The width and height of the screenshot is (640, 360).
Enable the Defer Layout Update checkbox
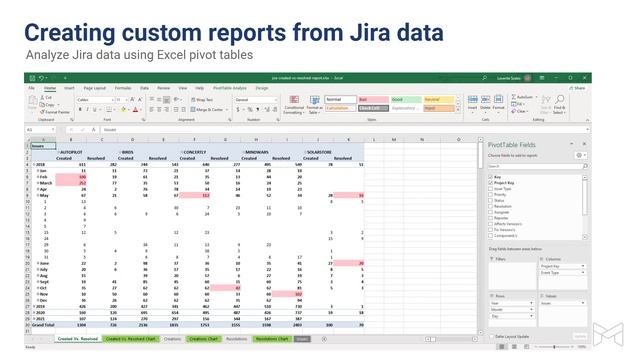click(x=491, y=337)
